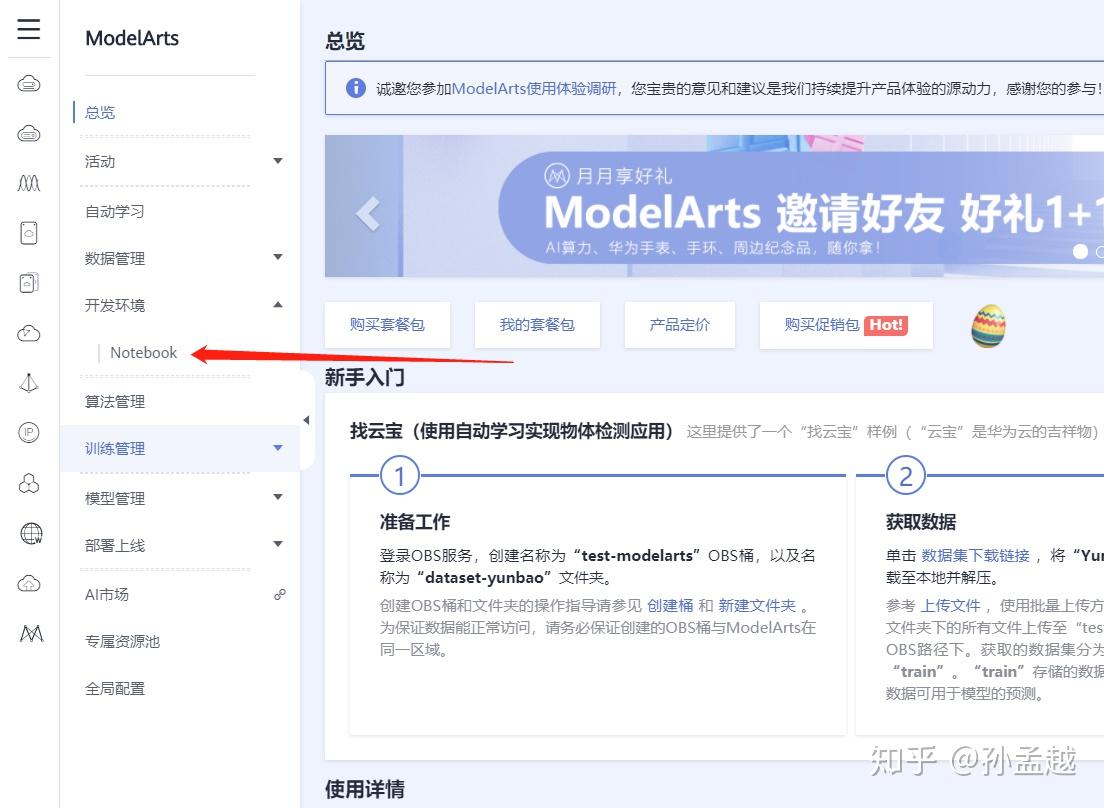Image resolution: width=1104 pixels, height=808 pixels.
Task: Select 数据管理 menu label
Action: pos(115,258)
